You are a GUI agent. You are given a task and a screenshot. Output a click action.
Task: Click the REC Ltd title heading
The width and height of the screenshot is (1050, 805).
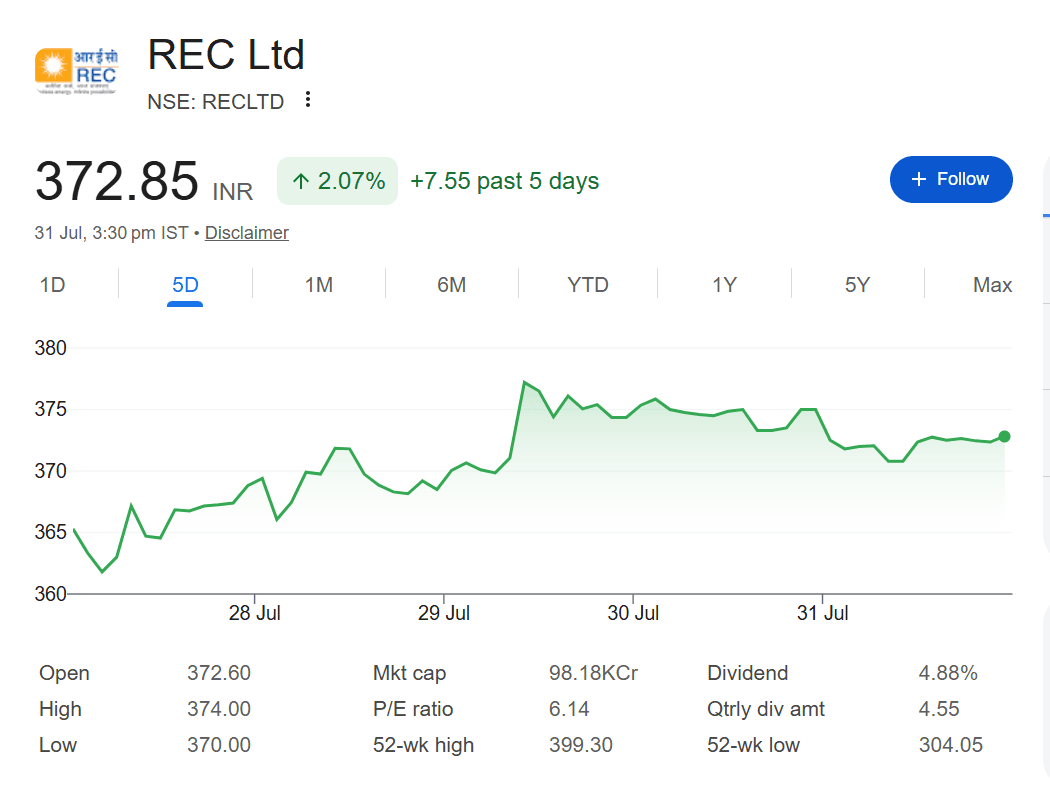226,54
